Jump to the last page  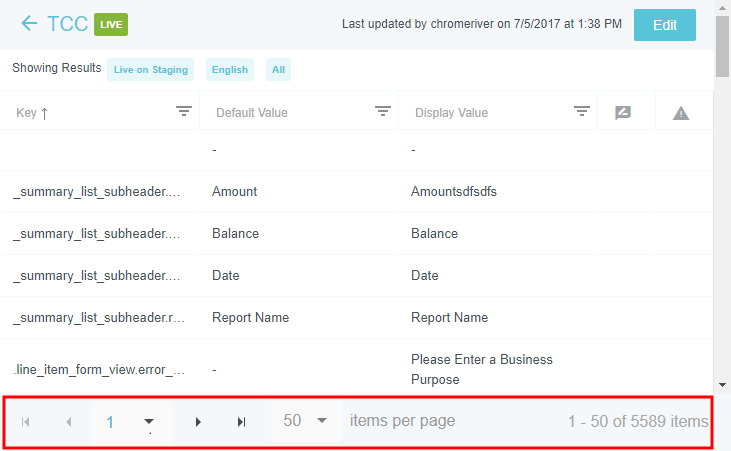241,422
